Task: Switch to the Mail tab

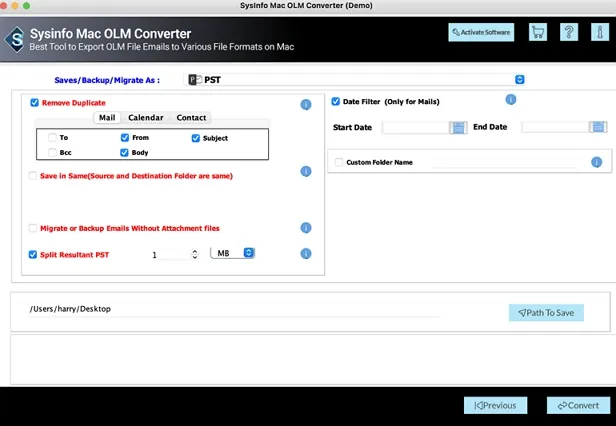Action: [107, 118]
